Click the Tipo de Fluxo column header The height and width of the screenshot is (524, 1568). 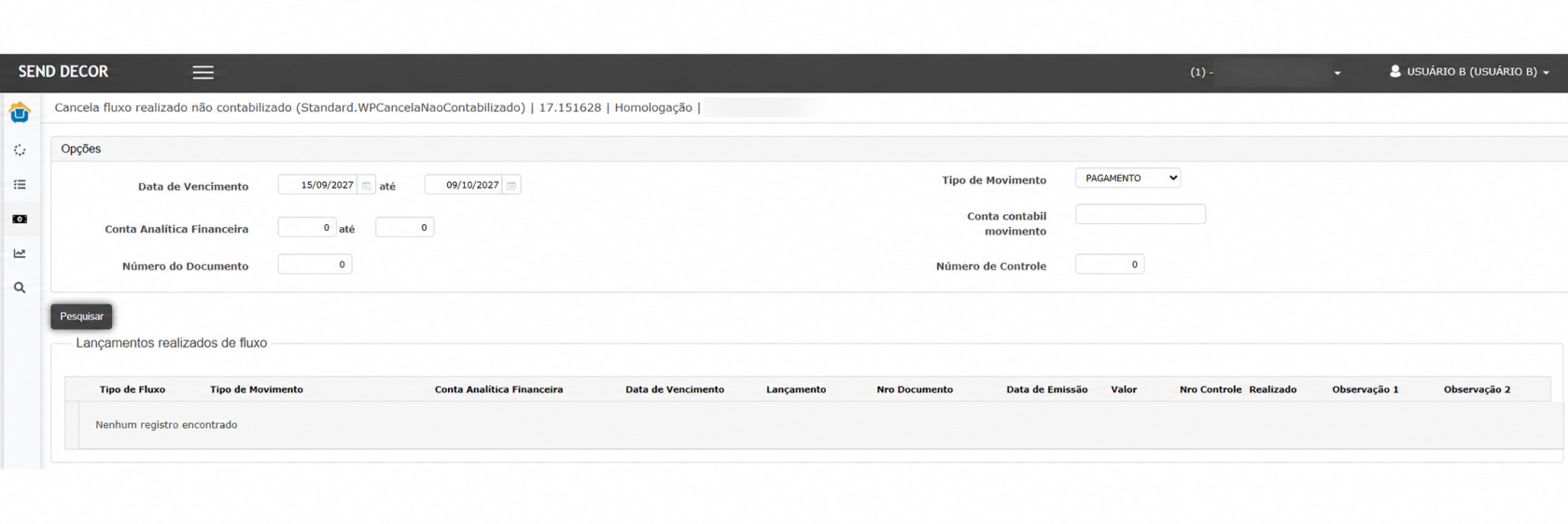pos(133,389)
